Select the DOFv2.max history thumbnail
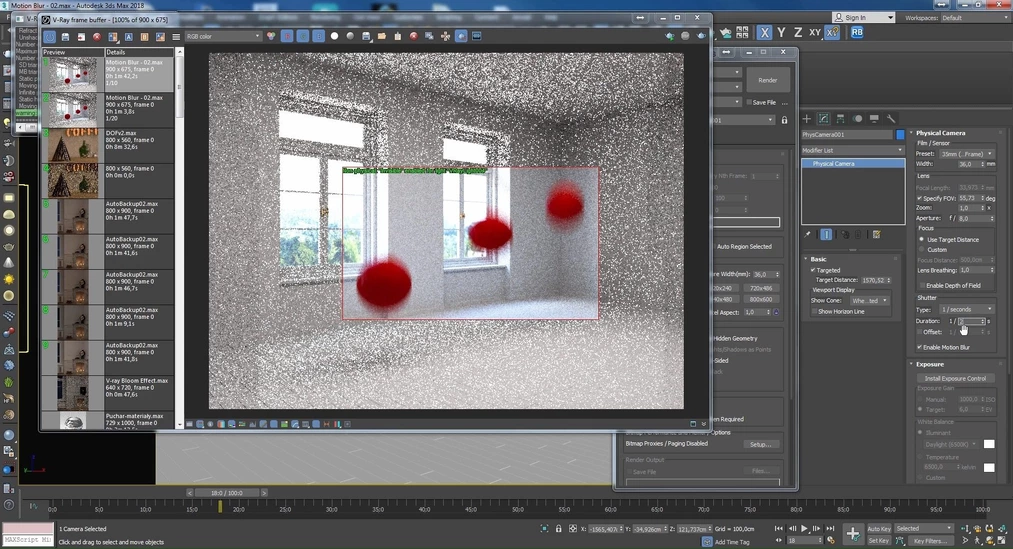1013x549 pixels. click(x=73, y=145)
